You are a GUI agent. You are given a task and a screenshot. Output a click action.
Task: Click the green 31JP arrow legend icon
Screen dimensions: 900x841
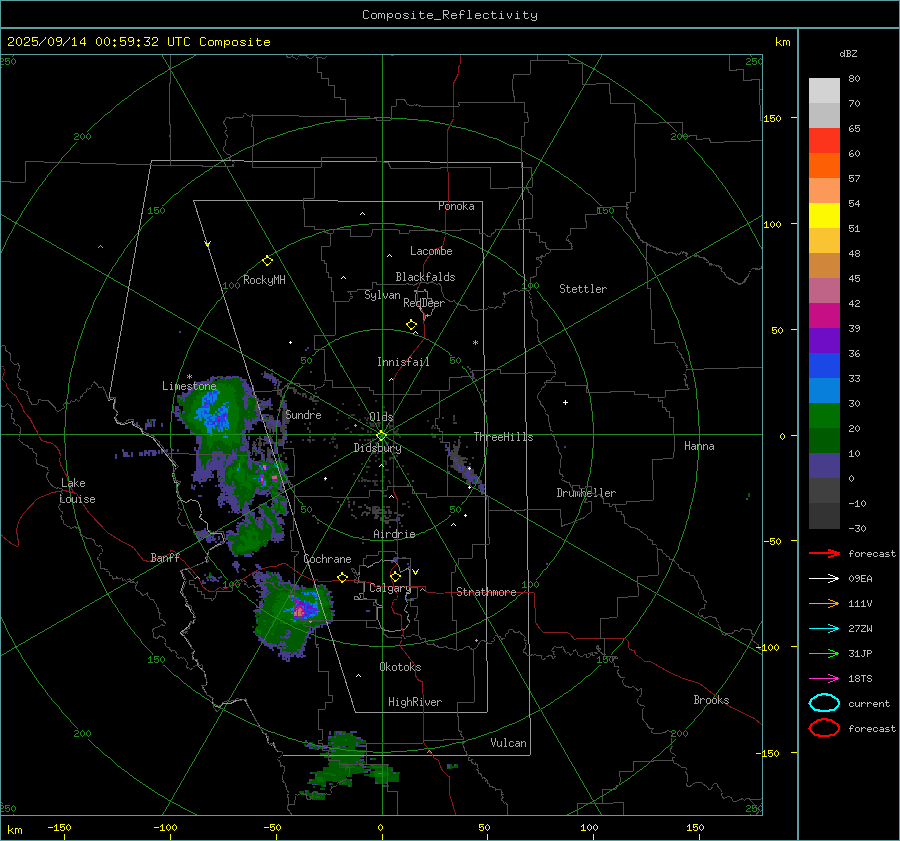[824, 653]
